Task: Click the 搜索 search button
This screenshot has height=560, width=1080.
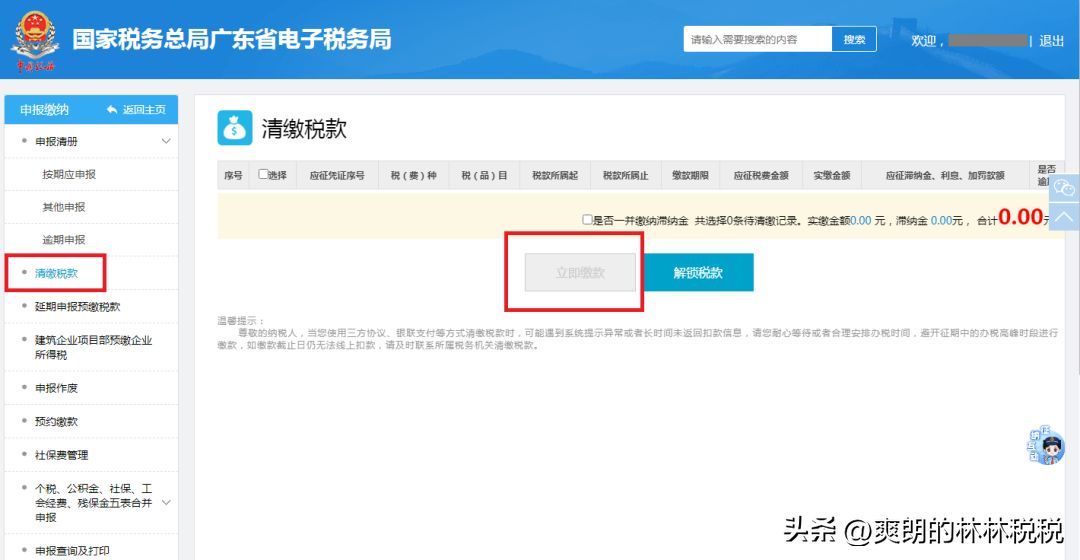Action: click(x=854, y=39)
